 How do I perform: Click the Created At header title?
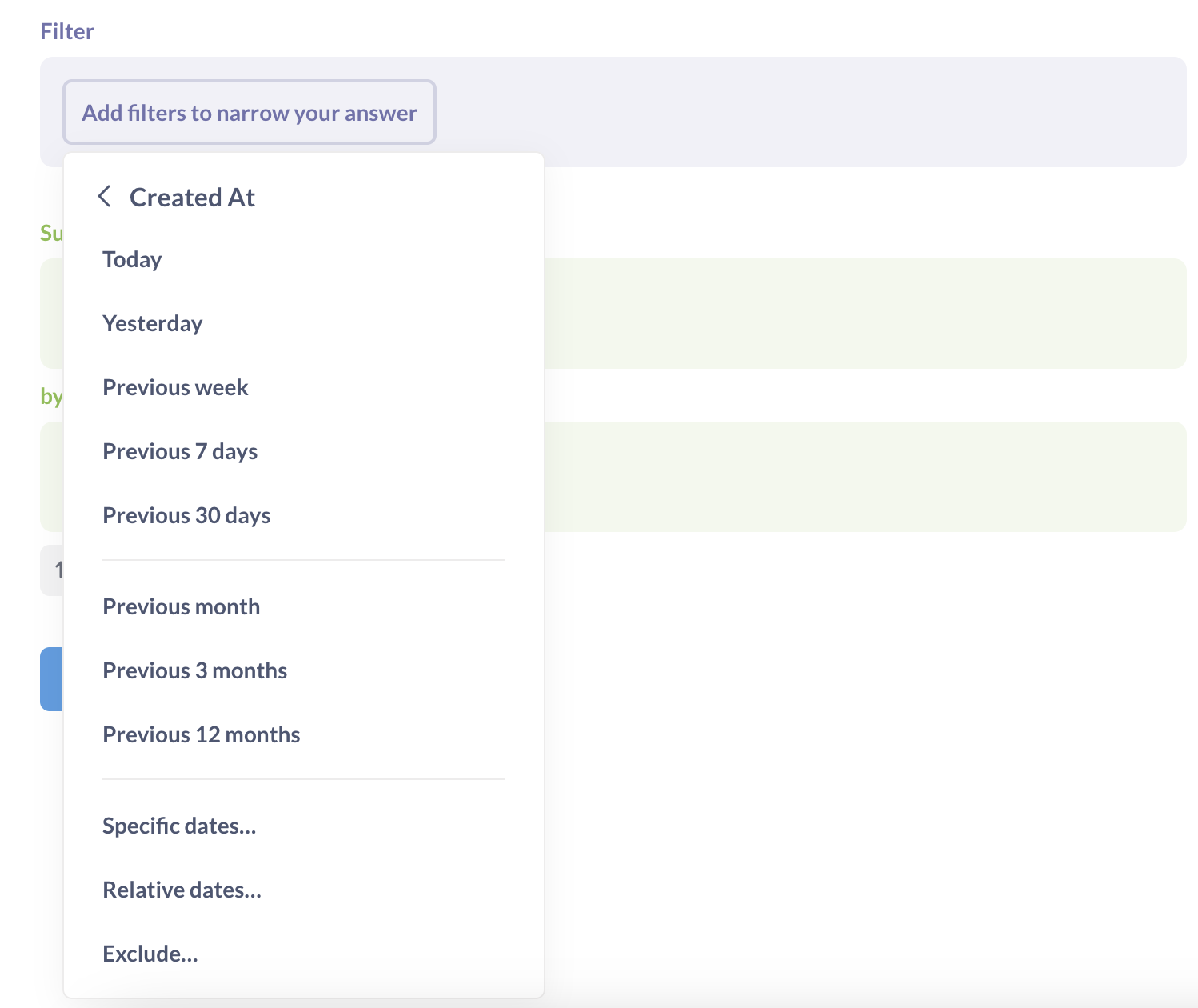(192, 198)
